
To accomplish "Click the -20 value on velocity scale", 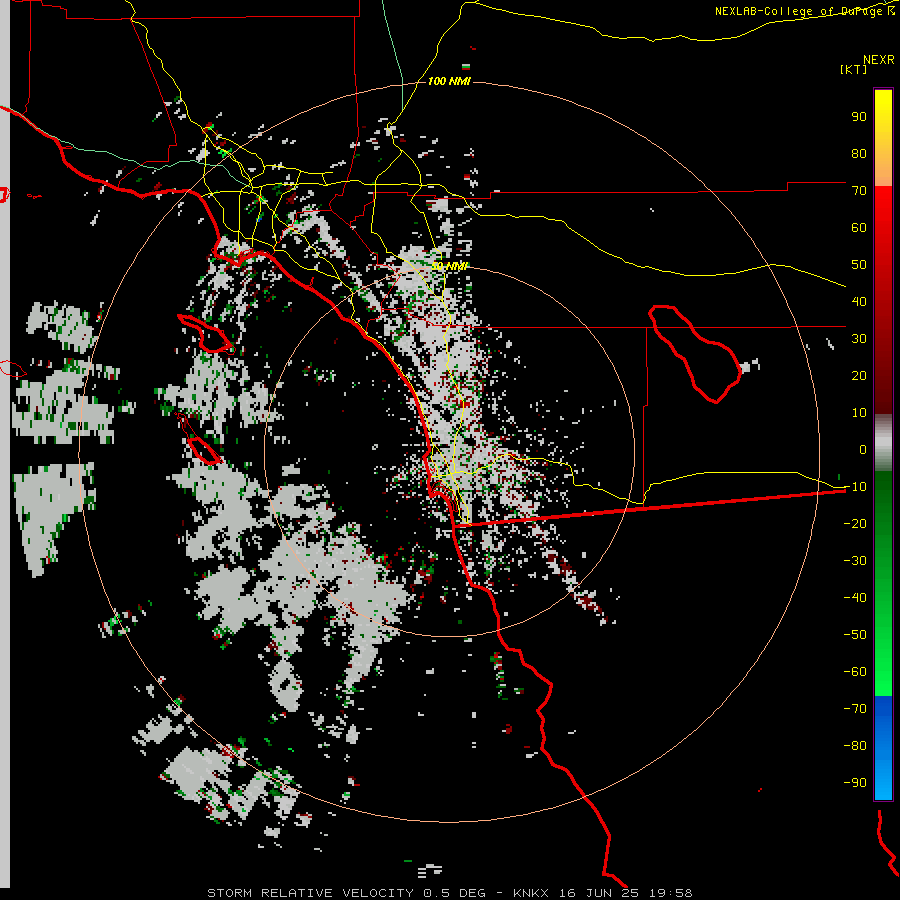I will coord(855,524).
